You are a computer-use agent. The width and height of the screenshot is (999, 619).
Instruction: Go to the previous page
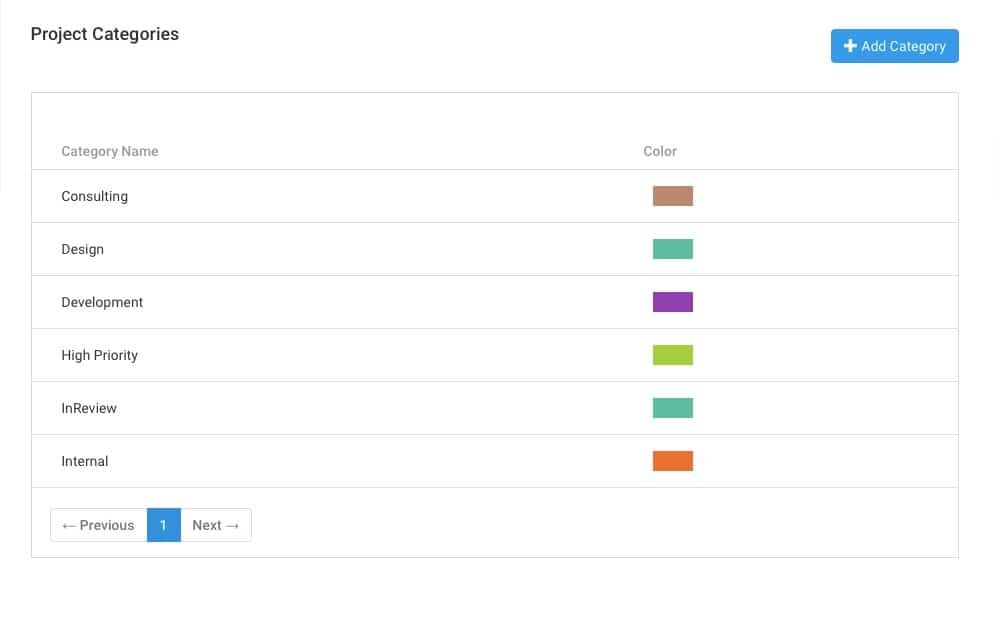tap(98, 524)
